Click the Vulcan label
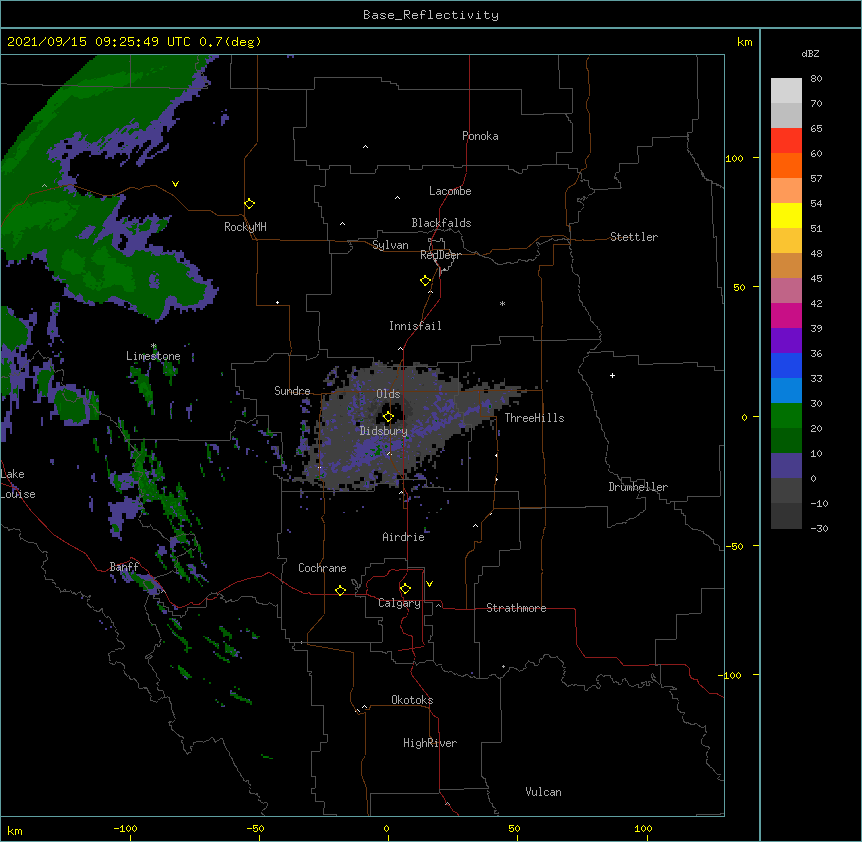The height and width of the screenshot is (842, 862). (543, 792)
